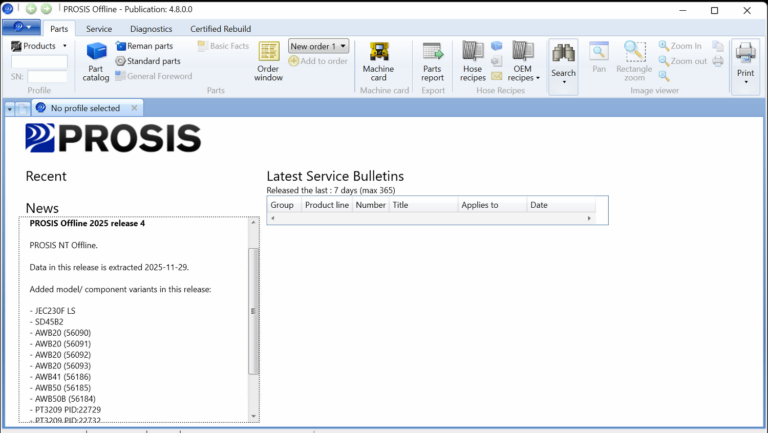The height and width of the screenshot is (433, 768).
Task: Click the Basic Facts item
Action: [223, 46]
